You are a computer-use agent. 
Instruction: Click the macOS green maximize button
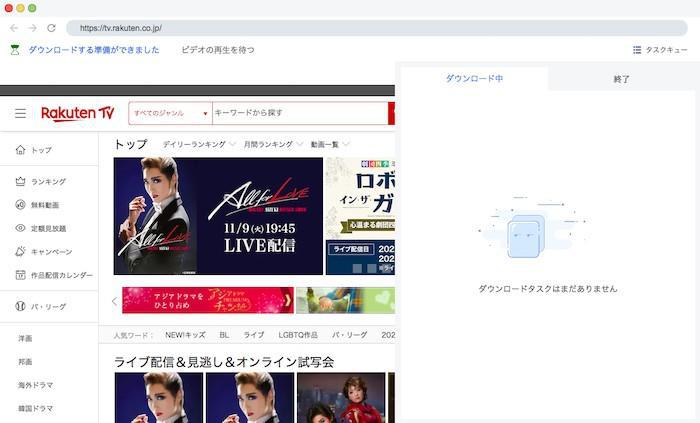(x=32, y=8)
